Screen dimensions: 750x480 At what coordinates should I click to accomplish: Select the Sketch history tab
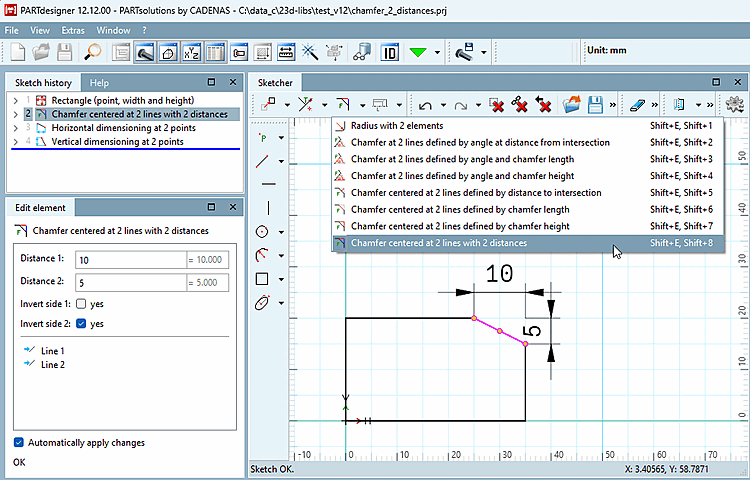(43, 83)
